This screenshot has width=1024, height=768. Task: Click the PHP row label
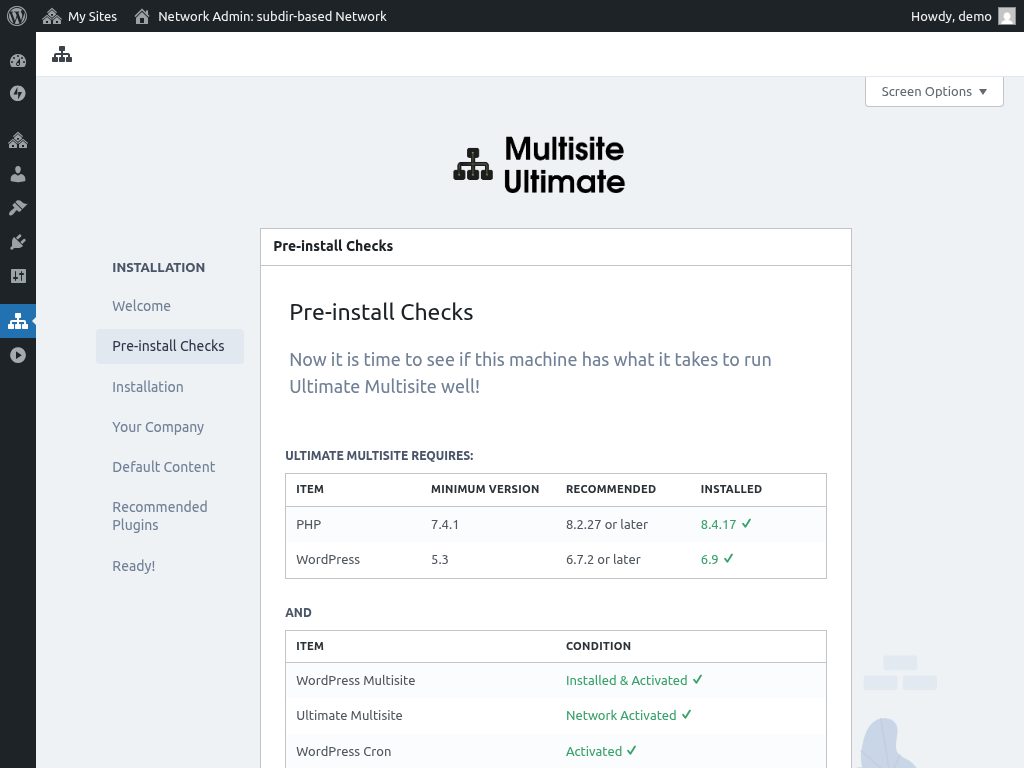tap(308, 524)
